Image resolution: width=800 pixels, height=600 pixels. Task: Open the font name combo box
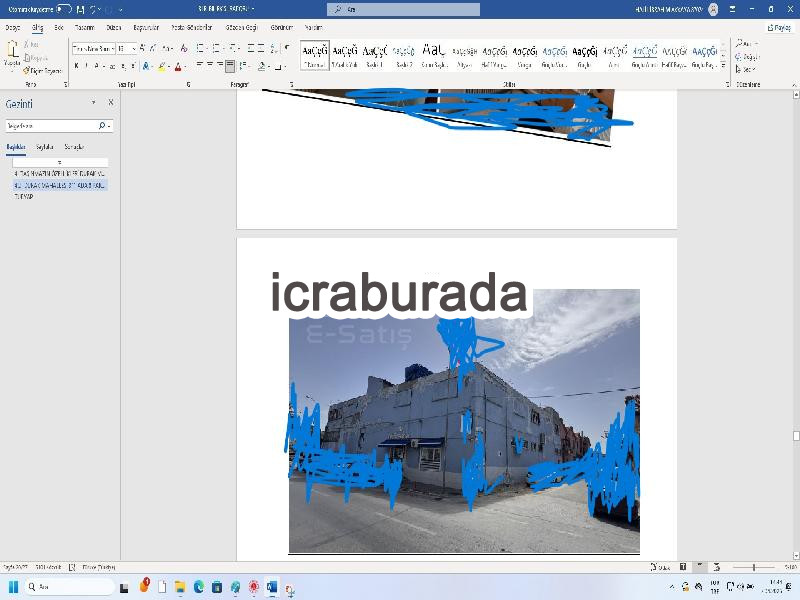(x=93, y=48)
